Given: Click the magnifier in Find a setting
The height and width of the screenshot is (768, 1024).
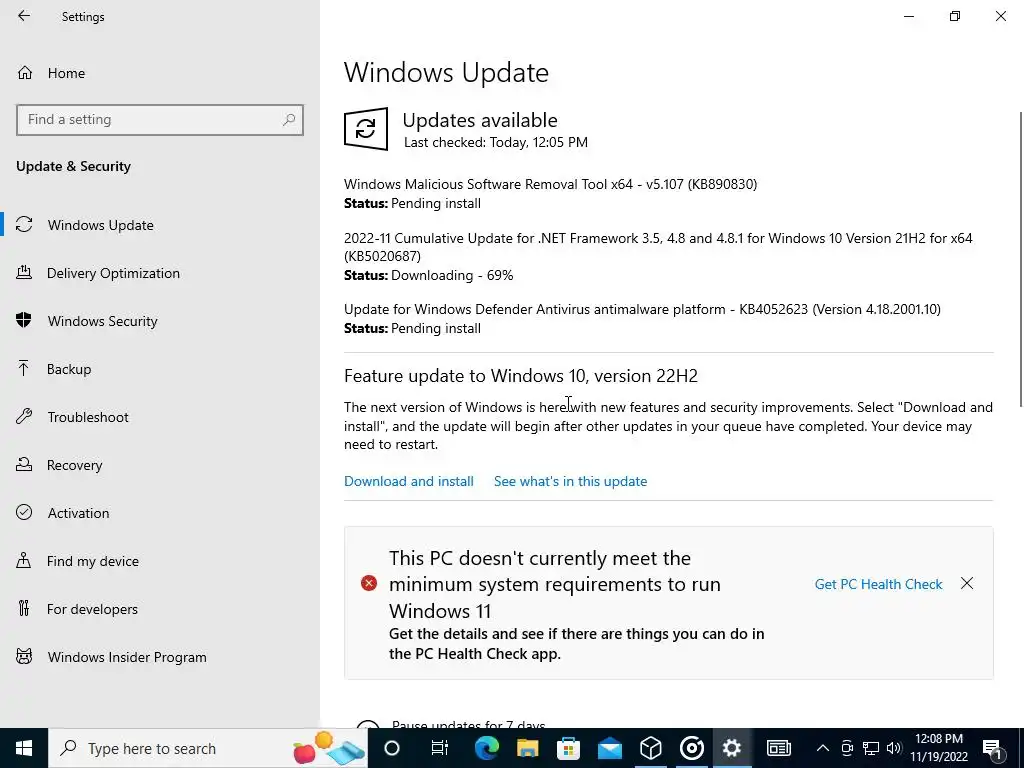Looking at the screenshot, I should pos(289,120).
